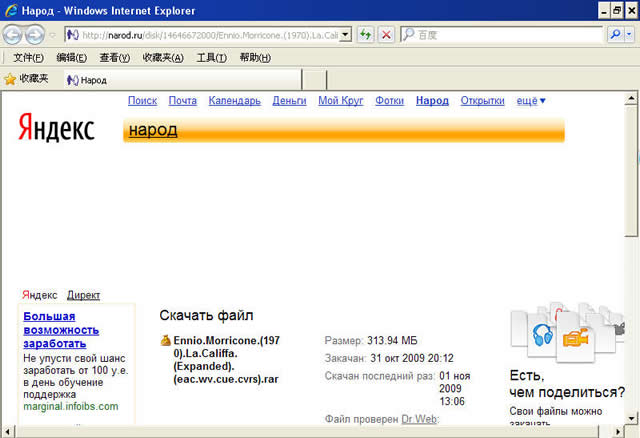Expand the ещё services dropdown
The image size is (640, 438).
531,101
